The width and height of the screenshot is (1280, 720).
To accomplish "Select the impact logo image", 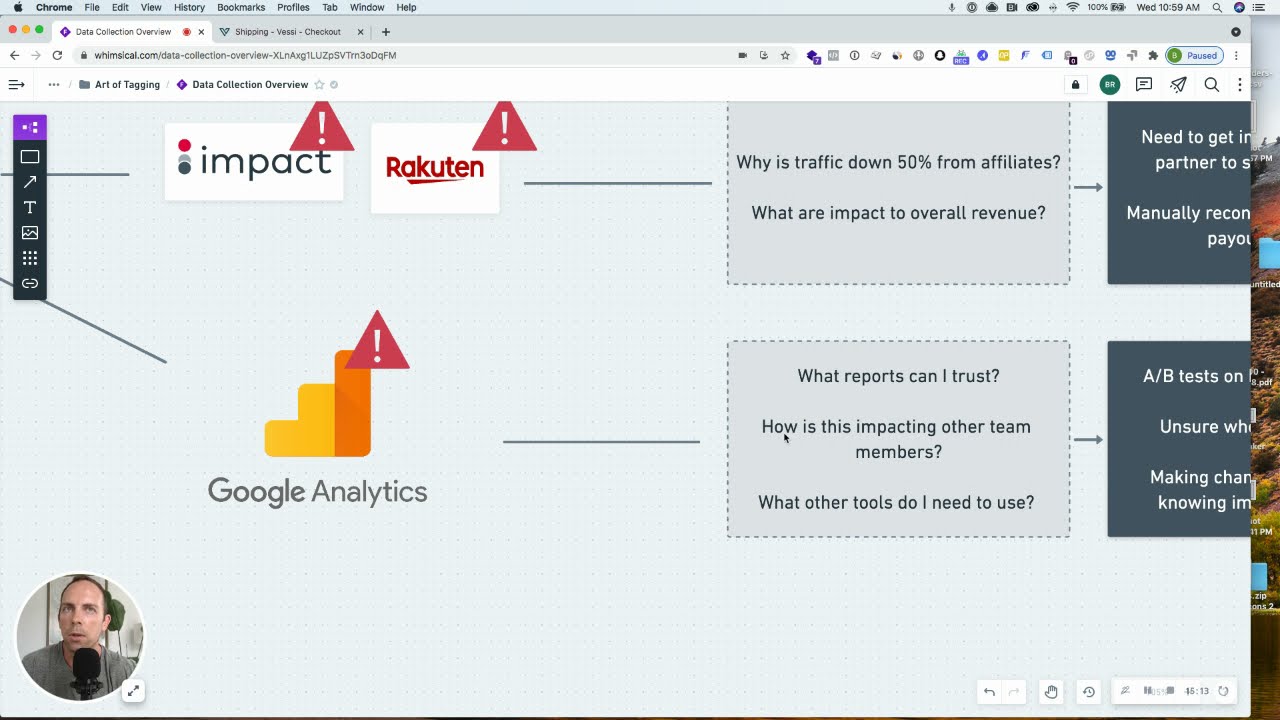I will tap(254, 160).
